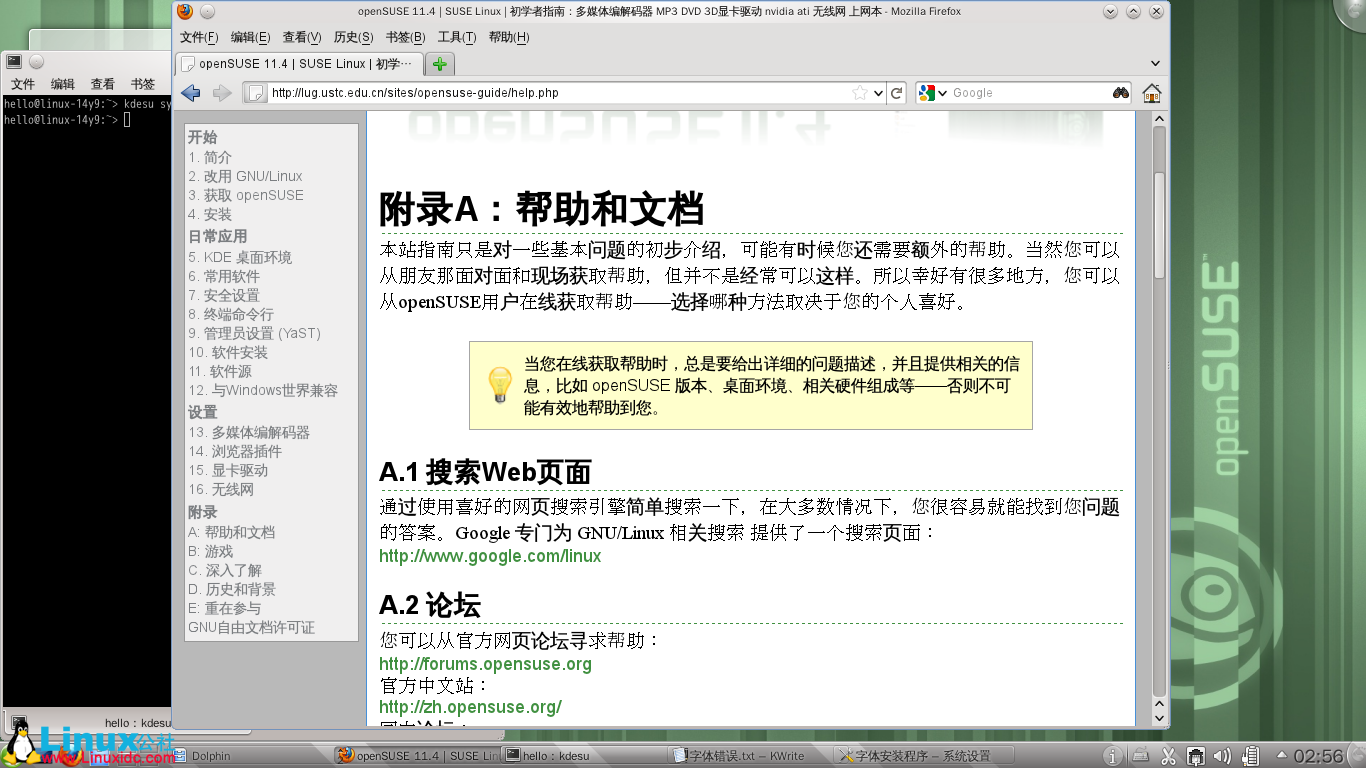1366x768 pixels.
Task: Open the 查看(V) menu in Firefox
Action: pos(302,38)
